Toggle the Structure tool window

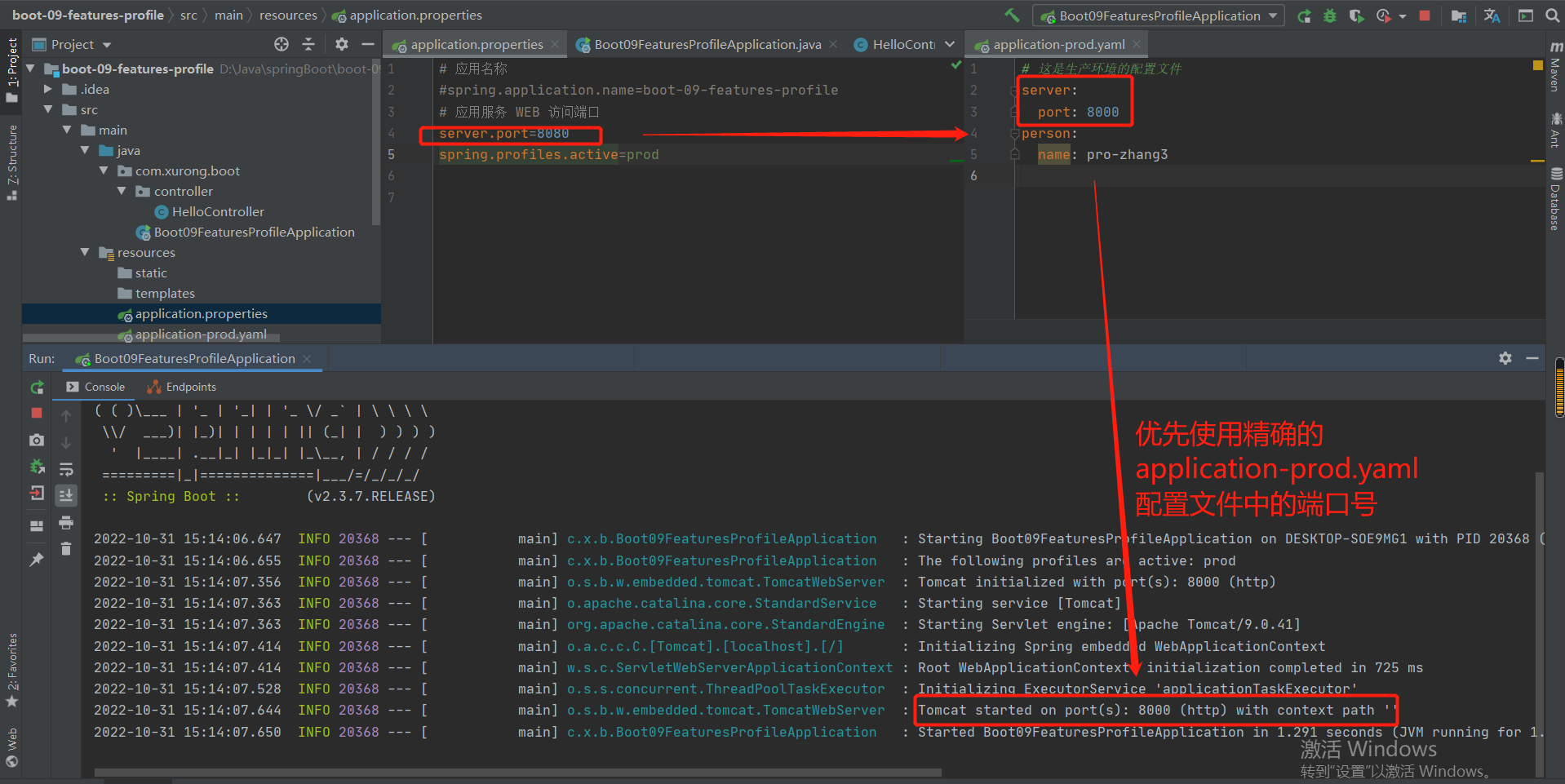[11, 162]
